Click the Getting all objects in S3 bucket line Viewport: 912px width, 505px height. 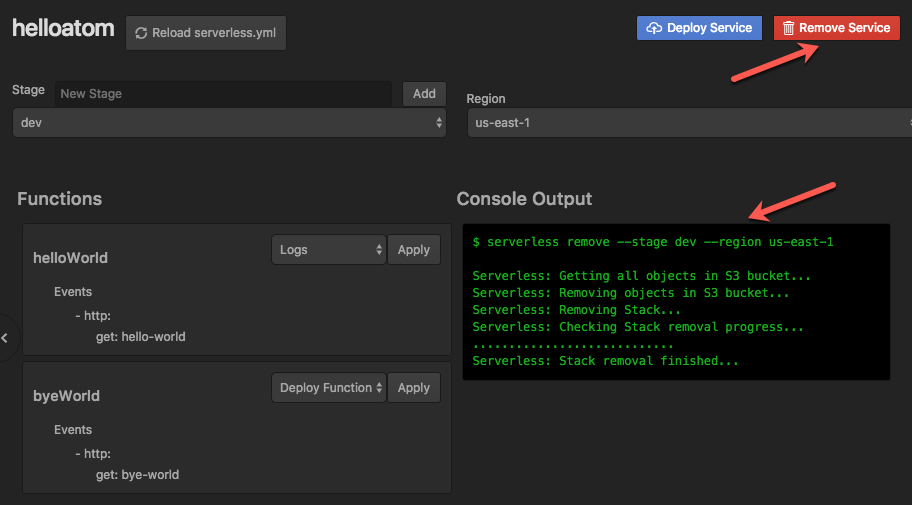pyautogui.click(x=641, y=276)
